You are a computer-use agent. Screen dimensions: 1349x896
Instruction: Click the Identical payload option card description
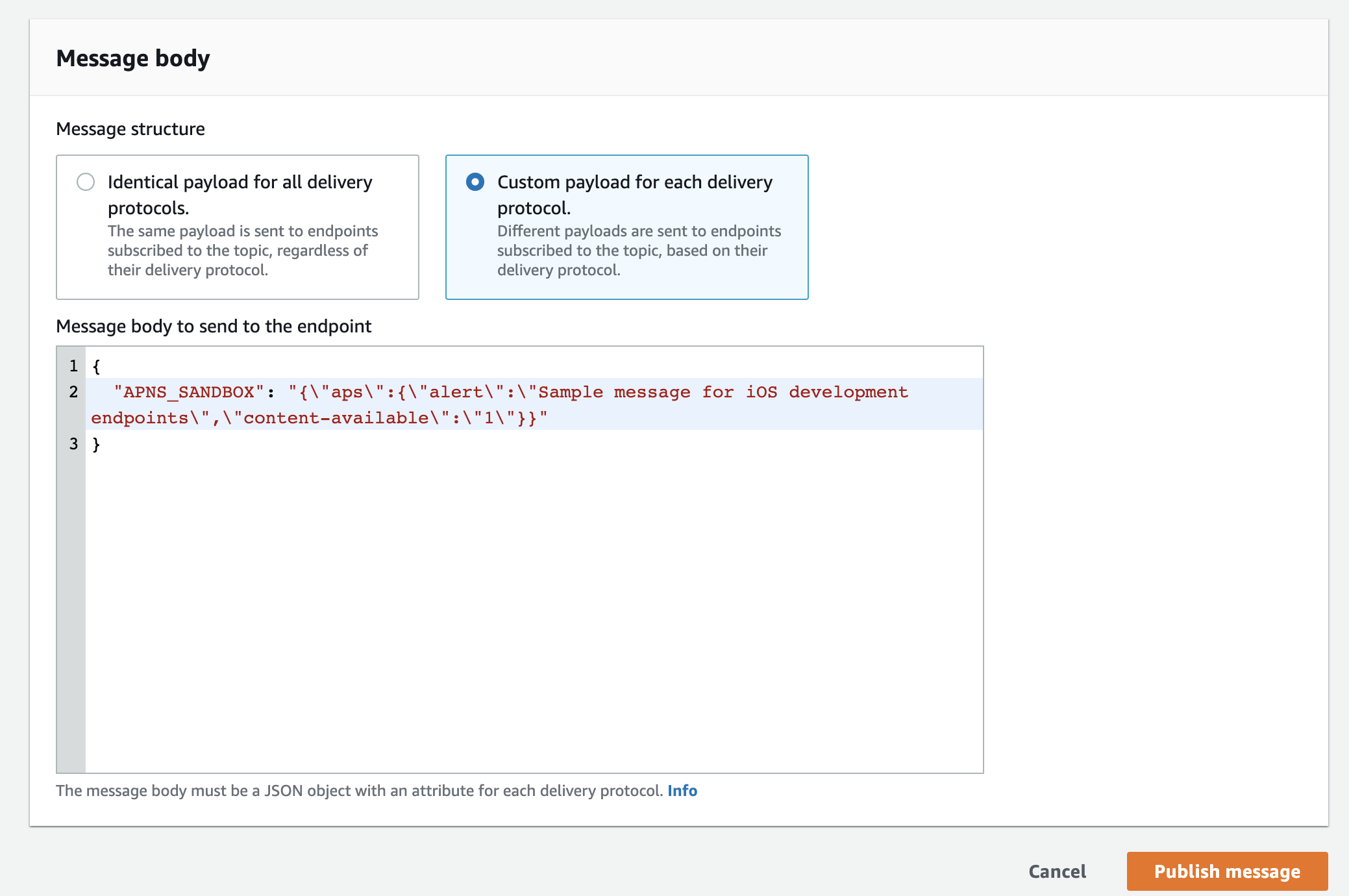coord(243,250)
